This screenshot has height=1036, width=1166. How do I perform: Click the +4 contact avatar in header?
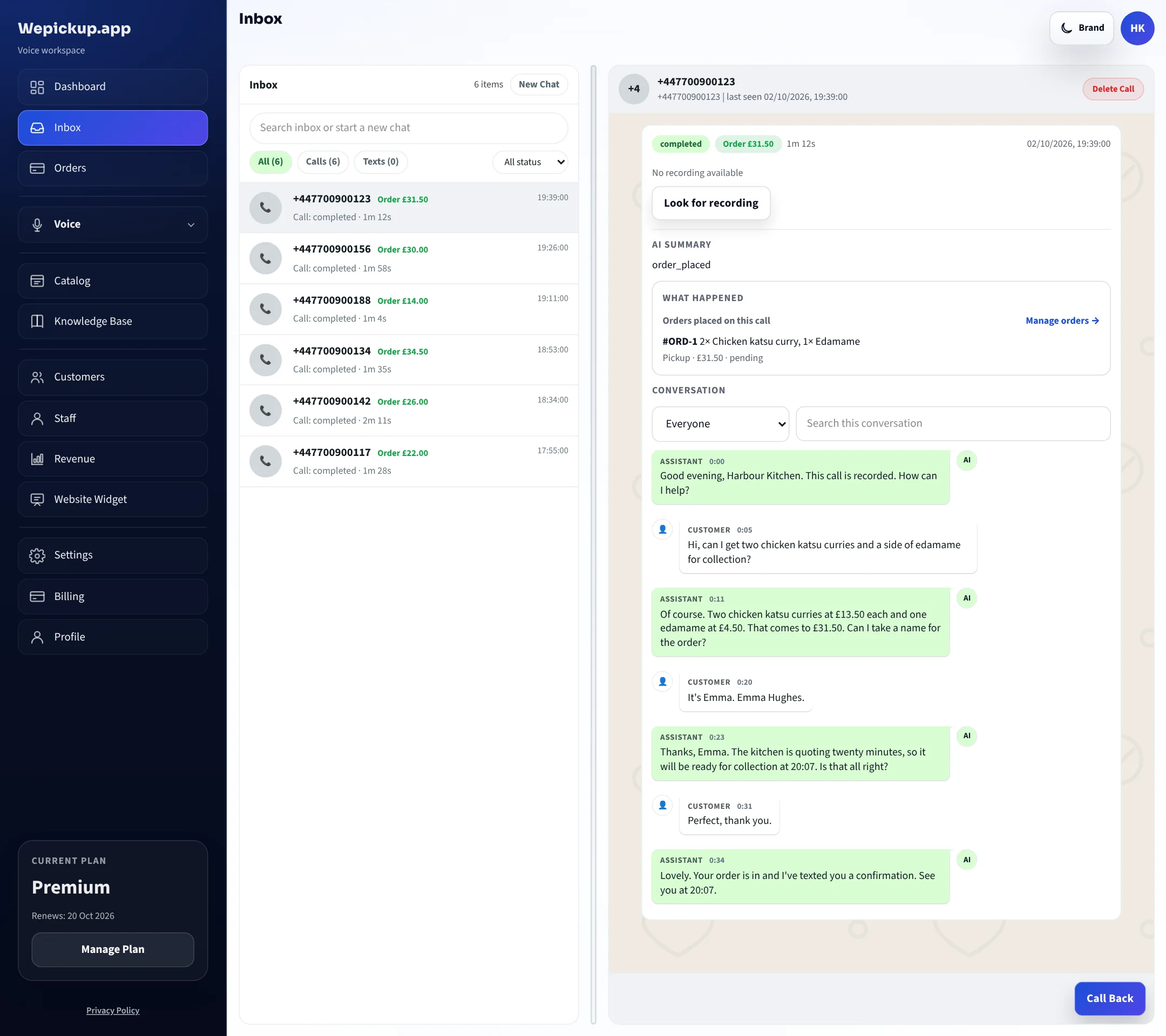coord(634,89)
